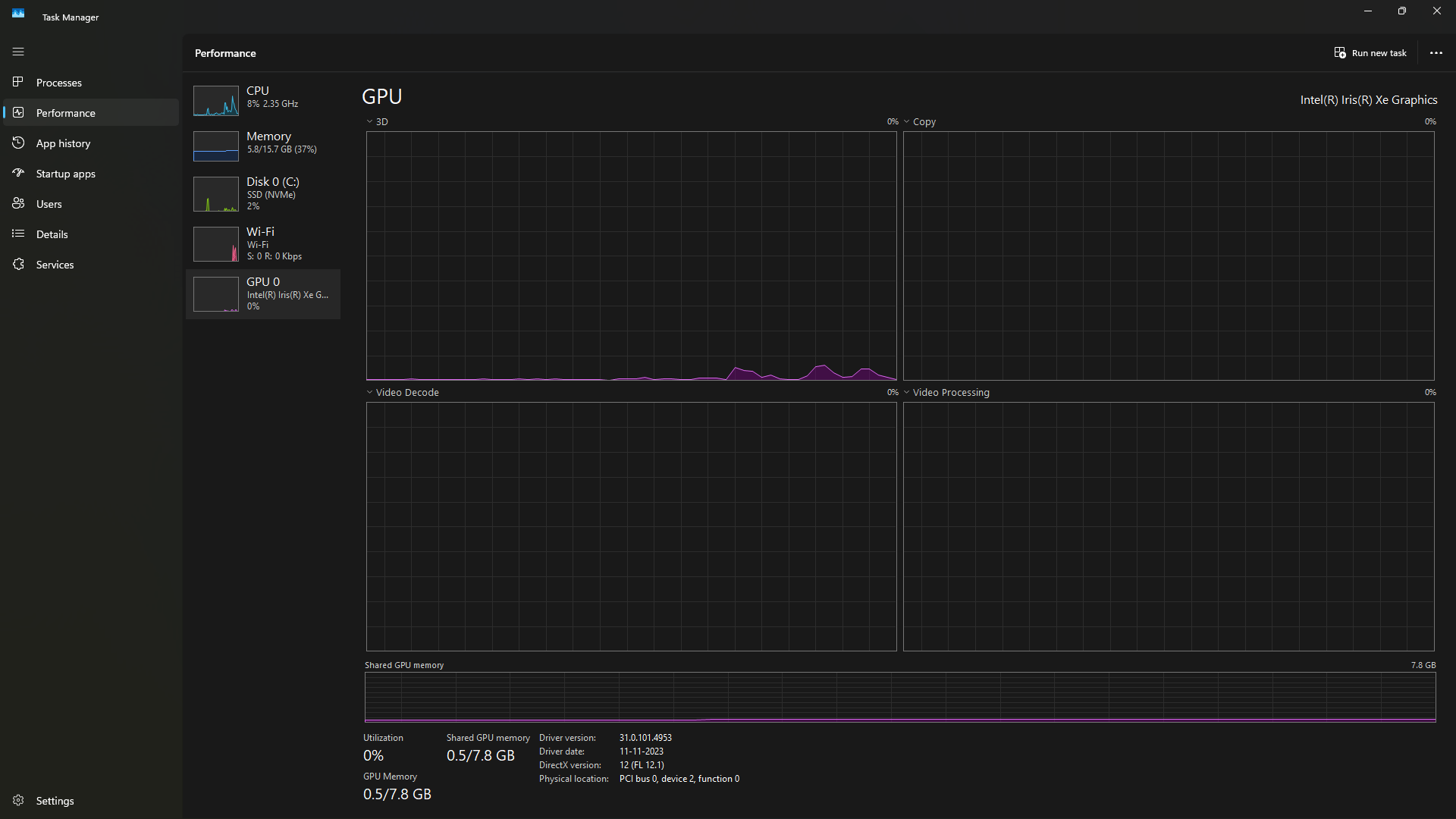Open the Processes page icon
This screenshot has height=819, width=1456.
(x=18, y=82)
